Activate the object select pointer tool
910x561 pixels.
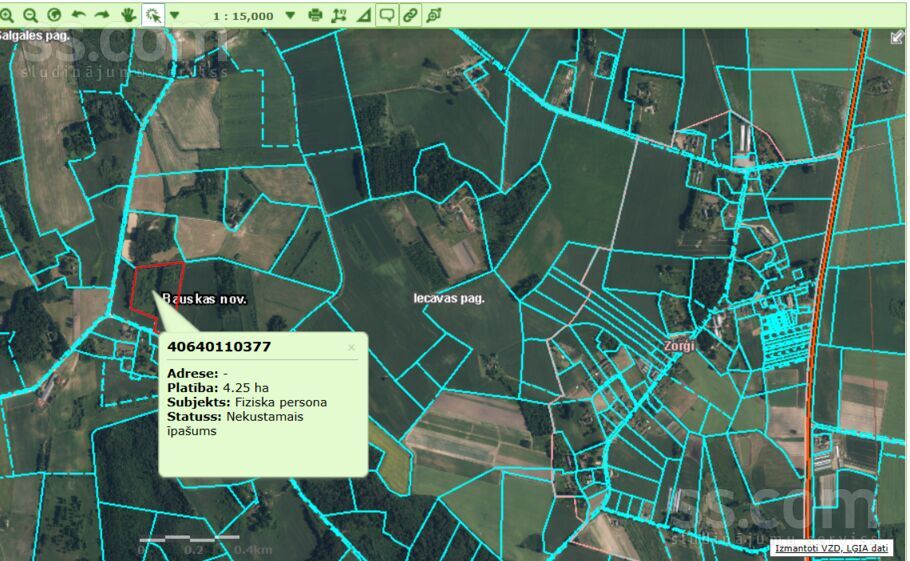tap(153, 15)
